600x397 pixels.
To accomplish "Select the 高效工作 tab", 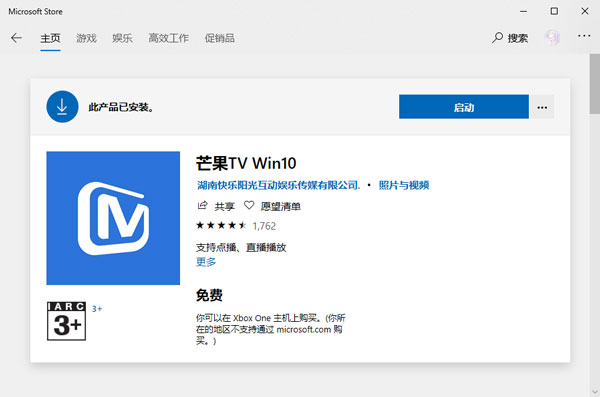I will [168, 38].
